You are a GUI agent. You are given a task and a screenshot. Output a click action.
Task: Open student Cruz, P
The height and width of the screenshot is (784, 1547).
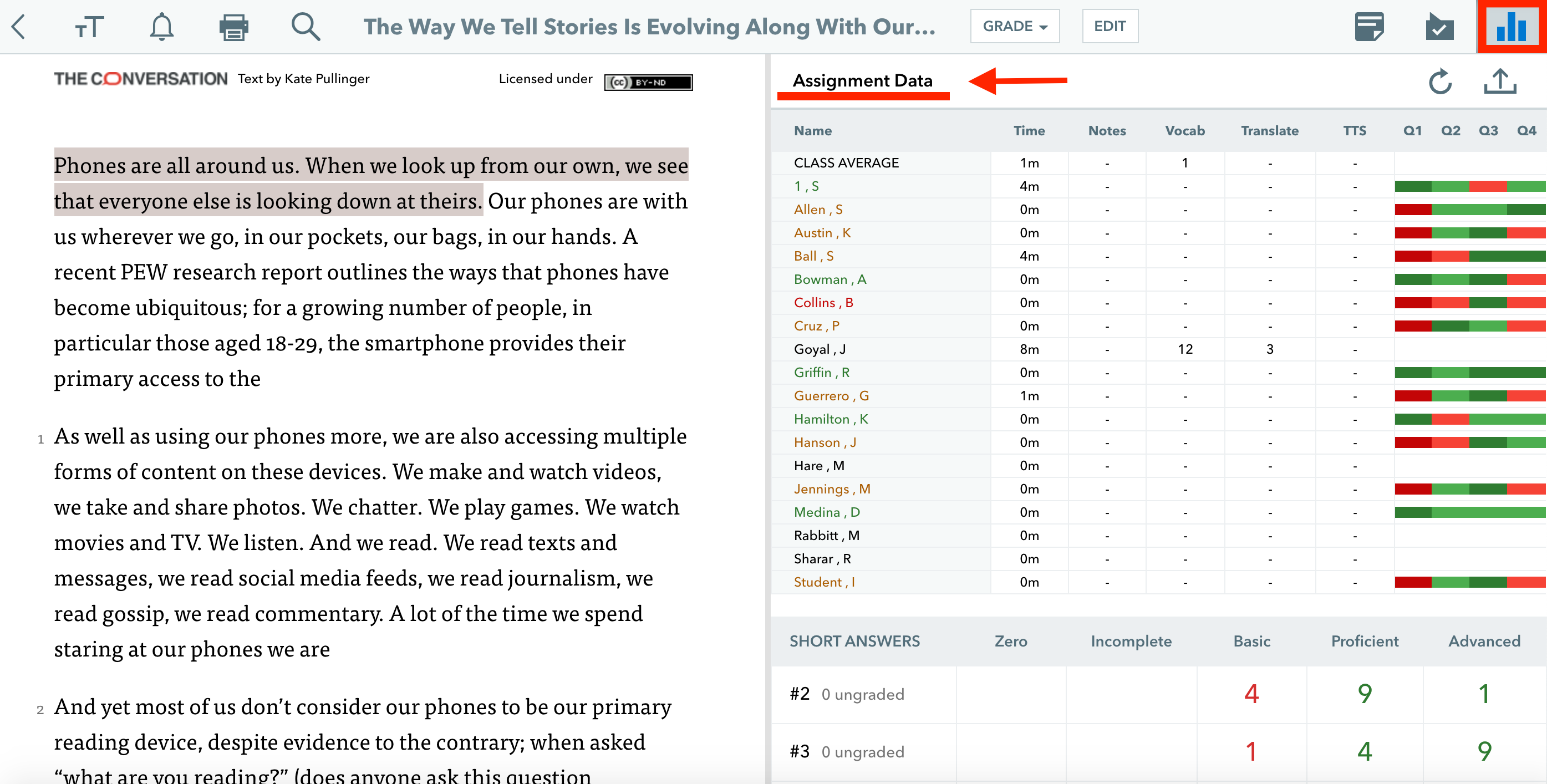pyautogui.click(x=816, y=326)
